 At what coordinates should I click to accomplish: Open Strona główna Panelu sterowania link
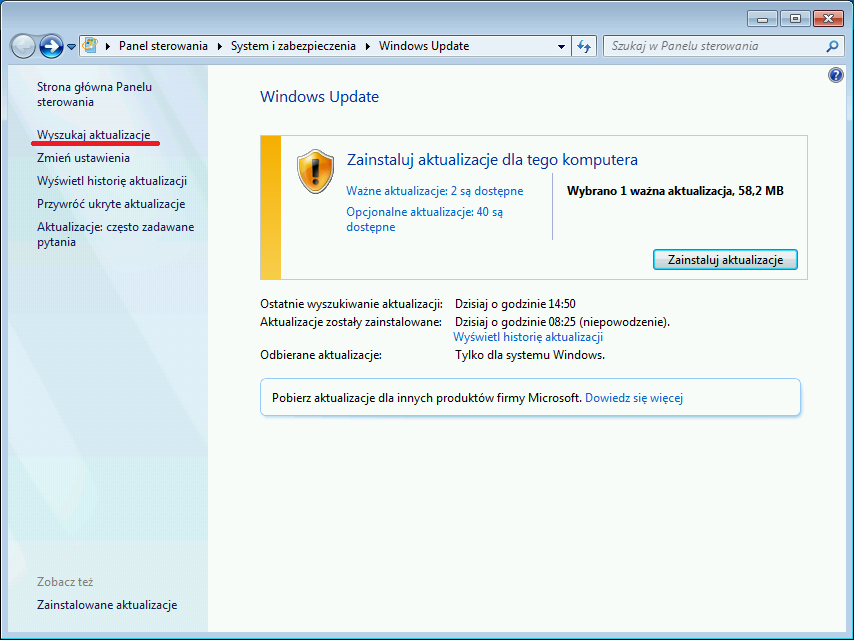click(94, 94)
